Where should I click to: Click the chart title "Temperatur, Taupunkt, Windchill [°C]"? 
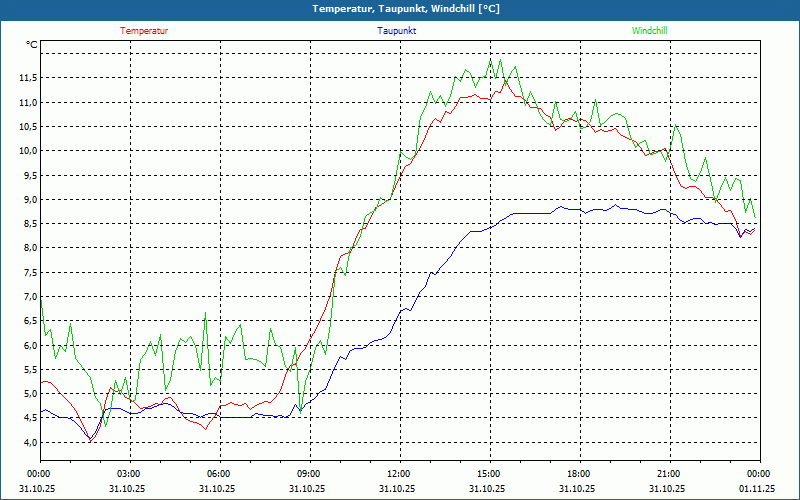[406, 9]
